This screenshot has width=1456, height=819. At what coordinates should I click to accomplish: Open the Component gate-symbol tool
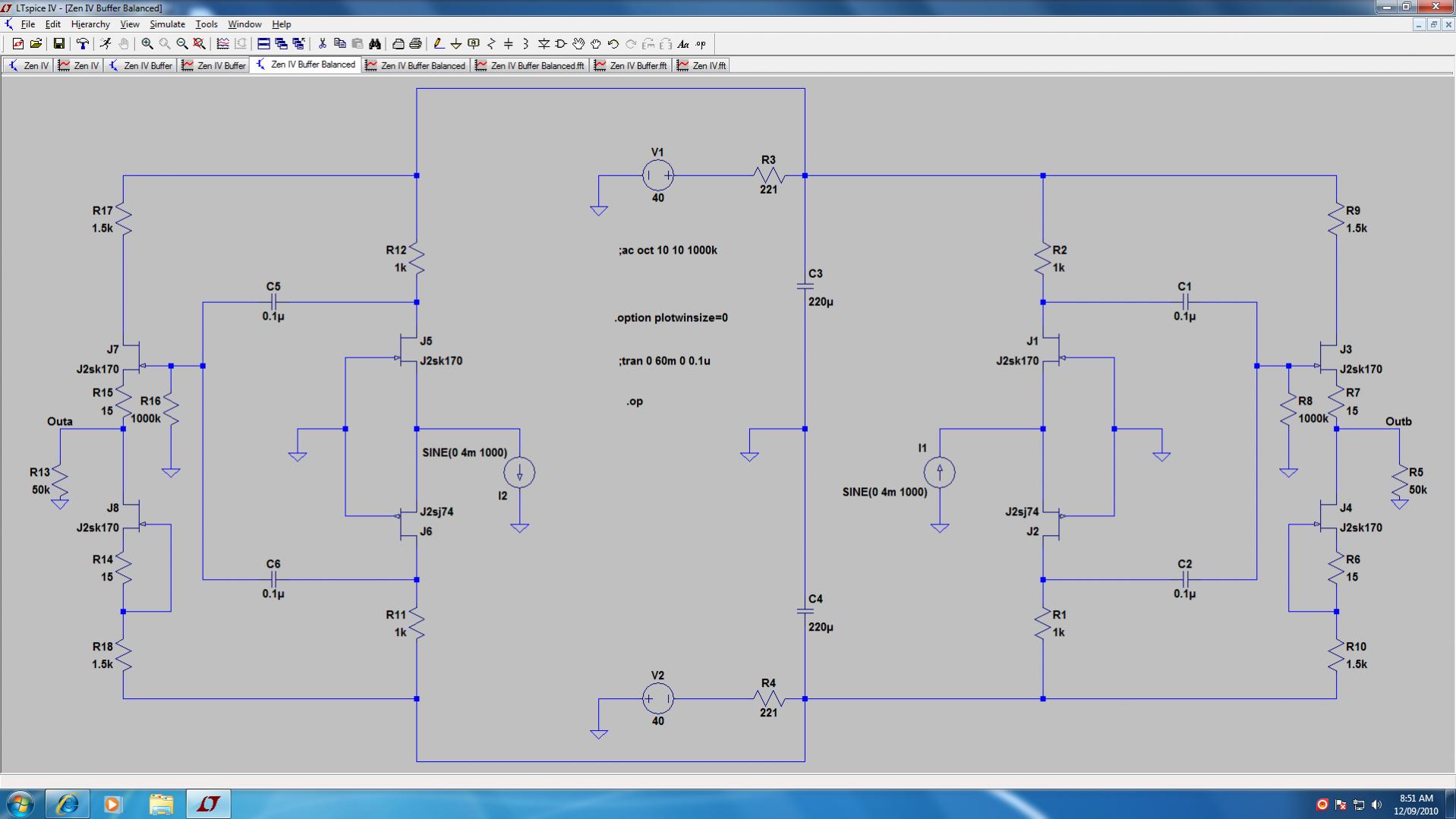coord(561,44)
